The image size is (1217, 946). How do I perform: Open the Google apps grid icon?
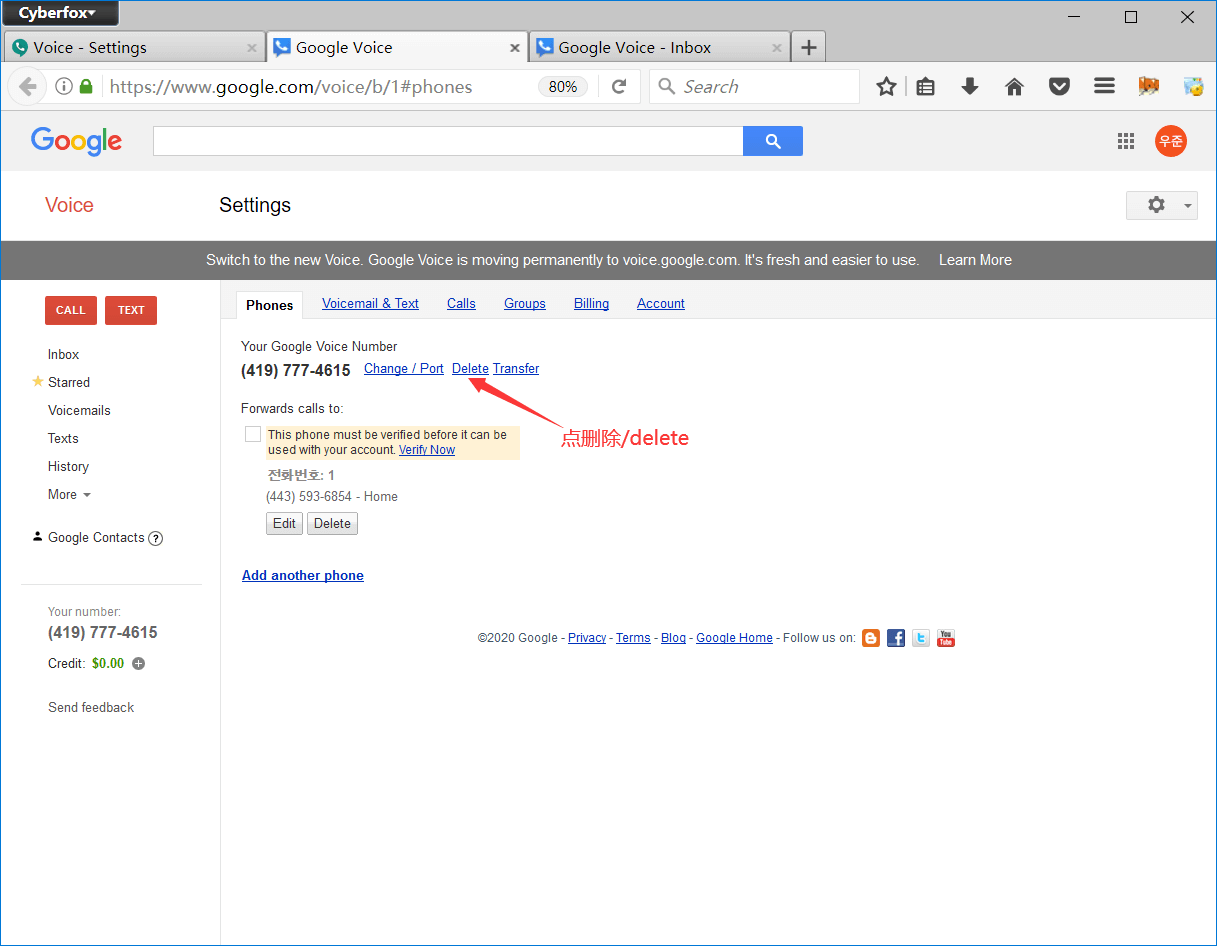(x=1126, y=141)
